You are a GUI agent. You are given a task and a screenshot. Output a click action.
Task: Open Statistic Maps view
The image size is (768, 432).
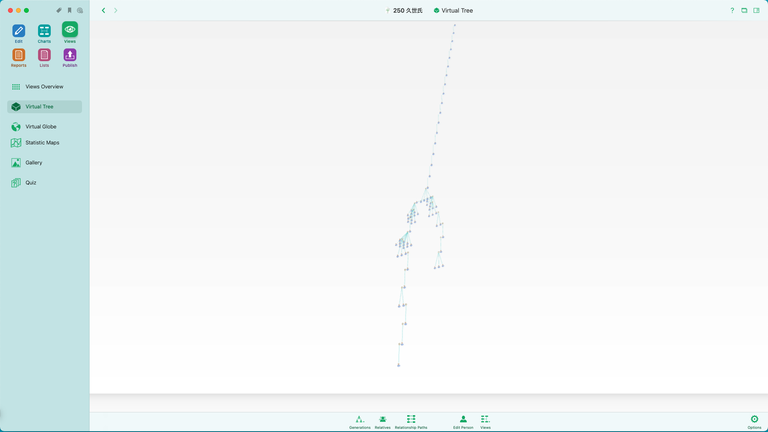point(45,143)
